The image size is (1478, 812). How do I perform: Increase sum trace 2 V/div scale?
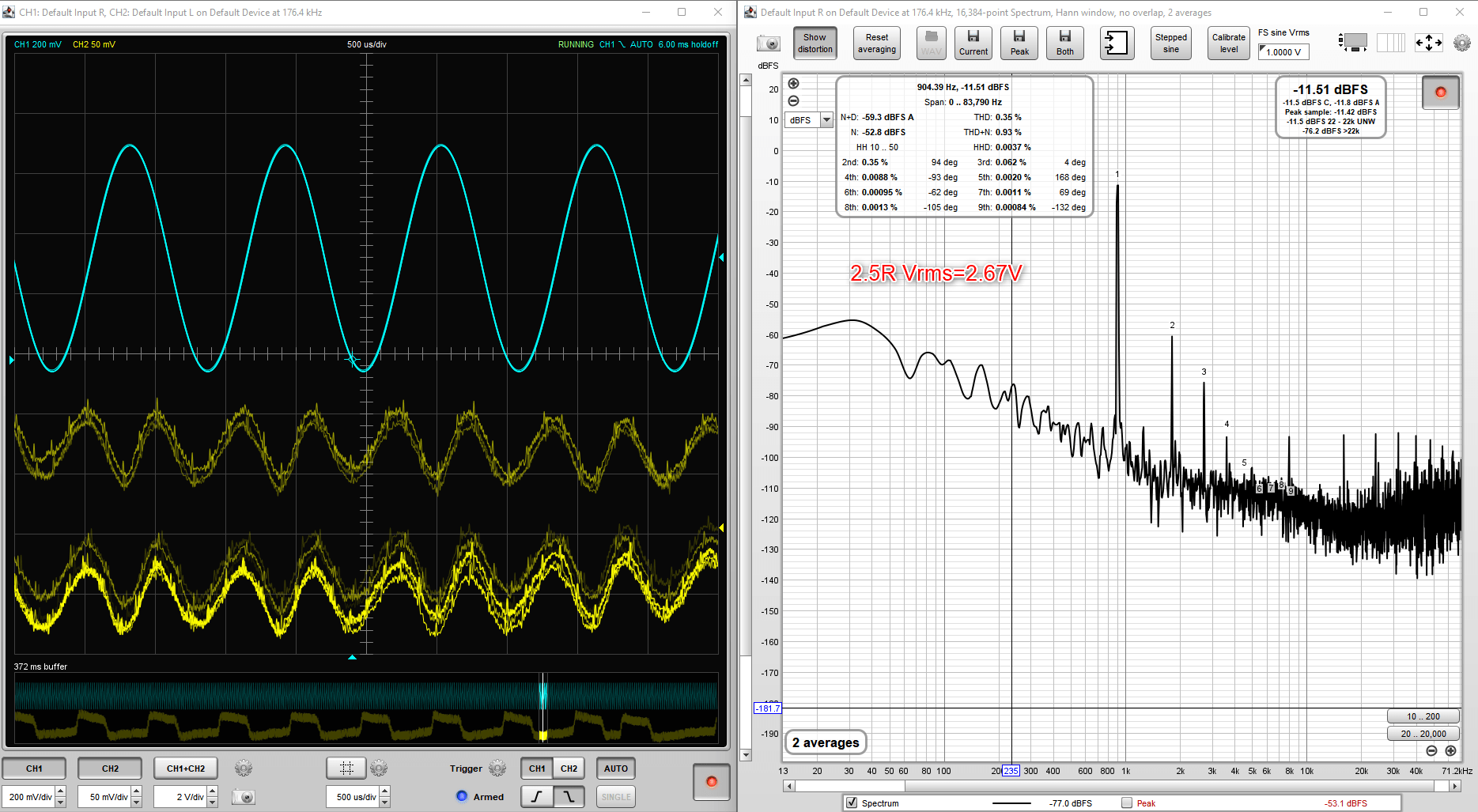[x=213, y=792]
